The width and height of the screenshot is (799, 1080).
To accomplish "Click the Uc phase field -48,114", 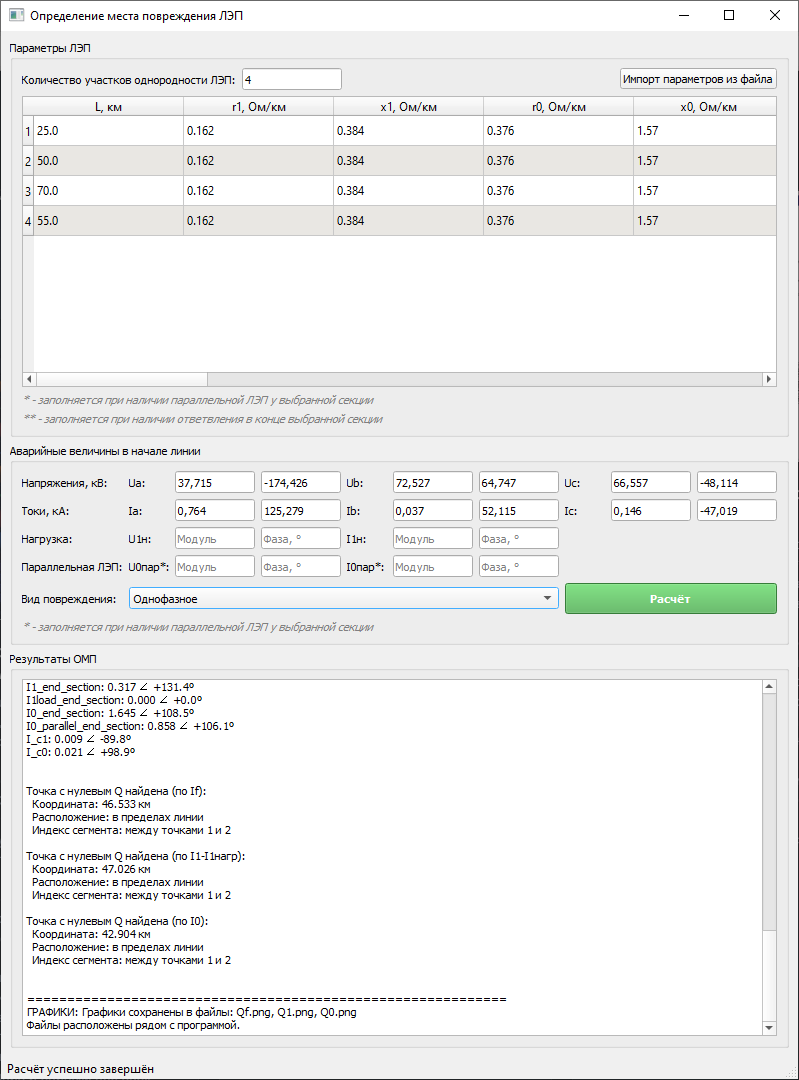I will (x=737, y=483).
